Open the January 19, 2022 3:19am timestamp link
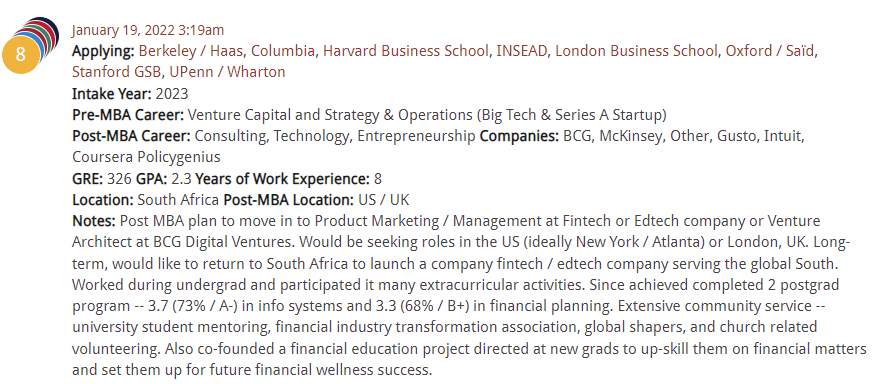The width and height of the screenshot is (877, 384). point(148,30)
